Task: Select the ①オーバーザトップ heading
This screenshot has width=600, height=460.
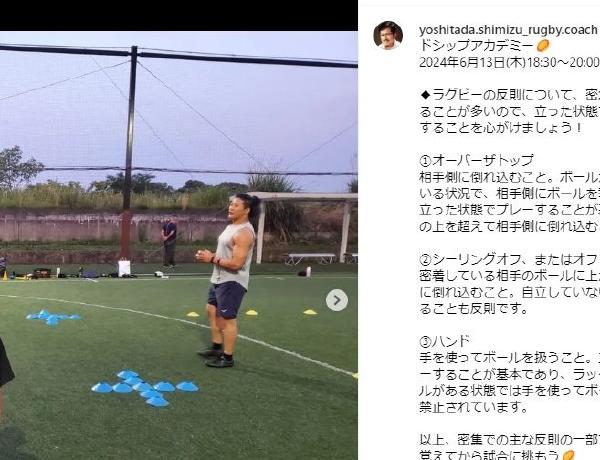Action: [476, 160]
